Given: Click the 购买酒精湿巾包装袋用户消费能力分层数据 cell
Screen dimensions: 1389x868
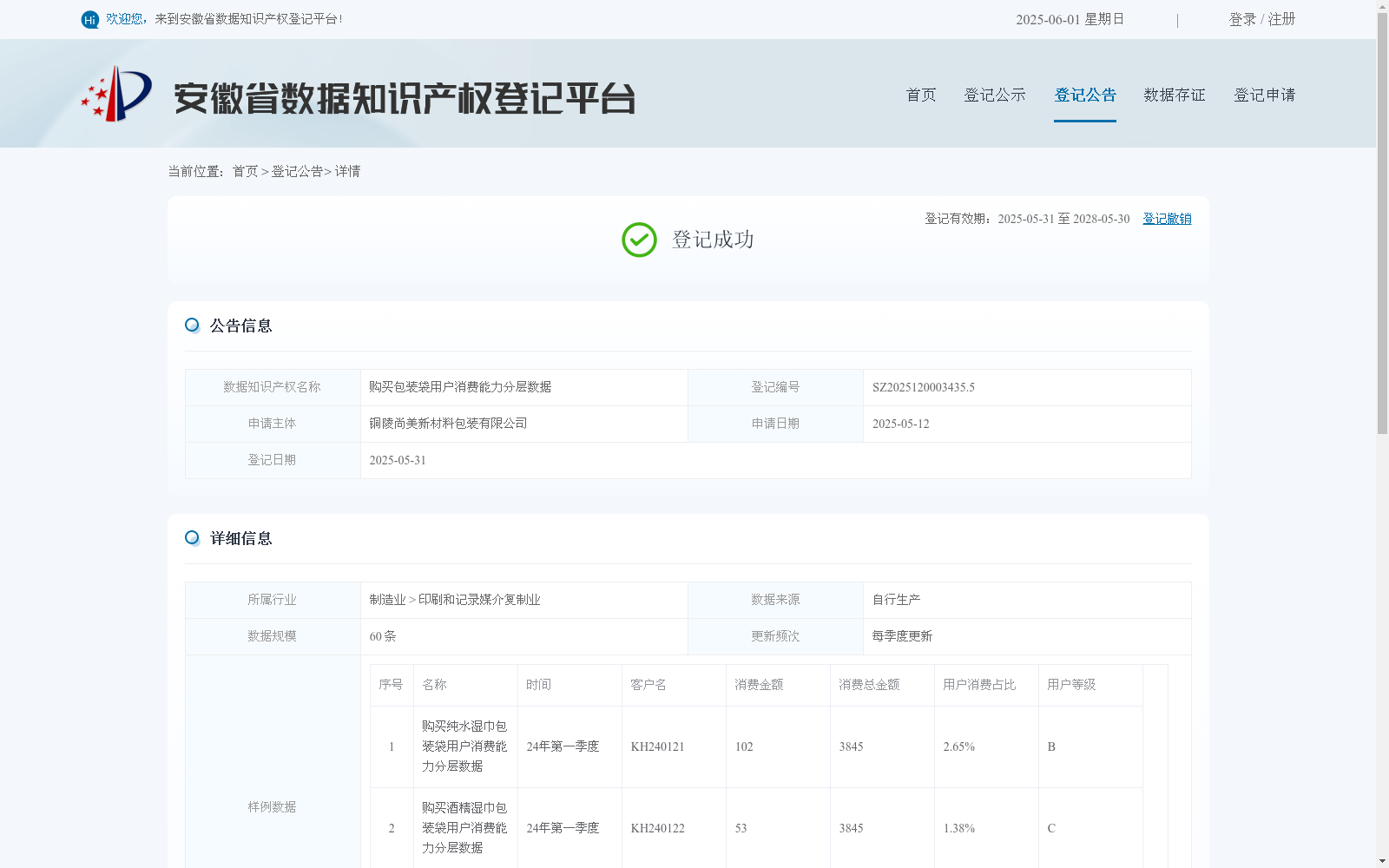Looking at the screenshot, I should [x=464, y=828].
